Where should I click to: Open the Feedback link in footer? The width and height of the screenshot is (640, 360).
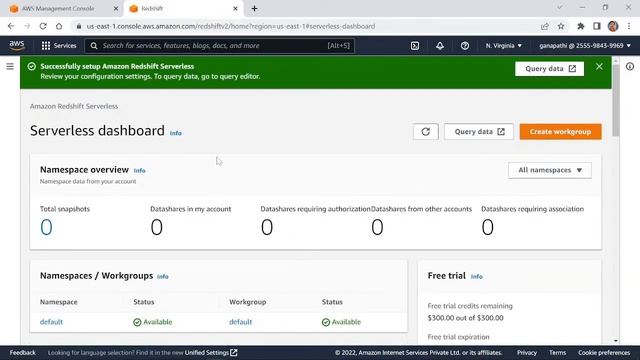[x=22, y=353]
